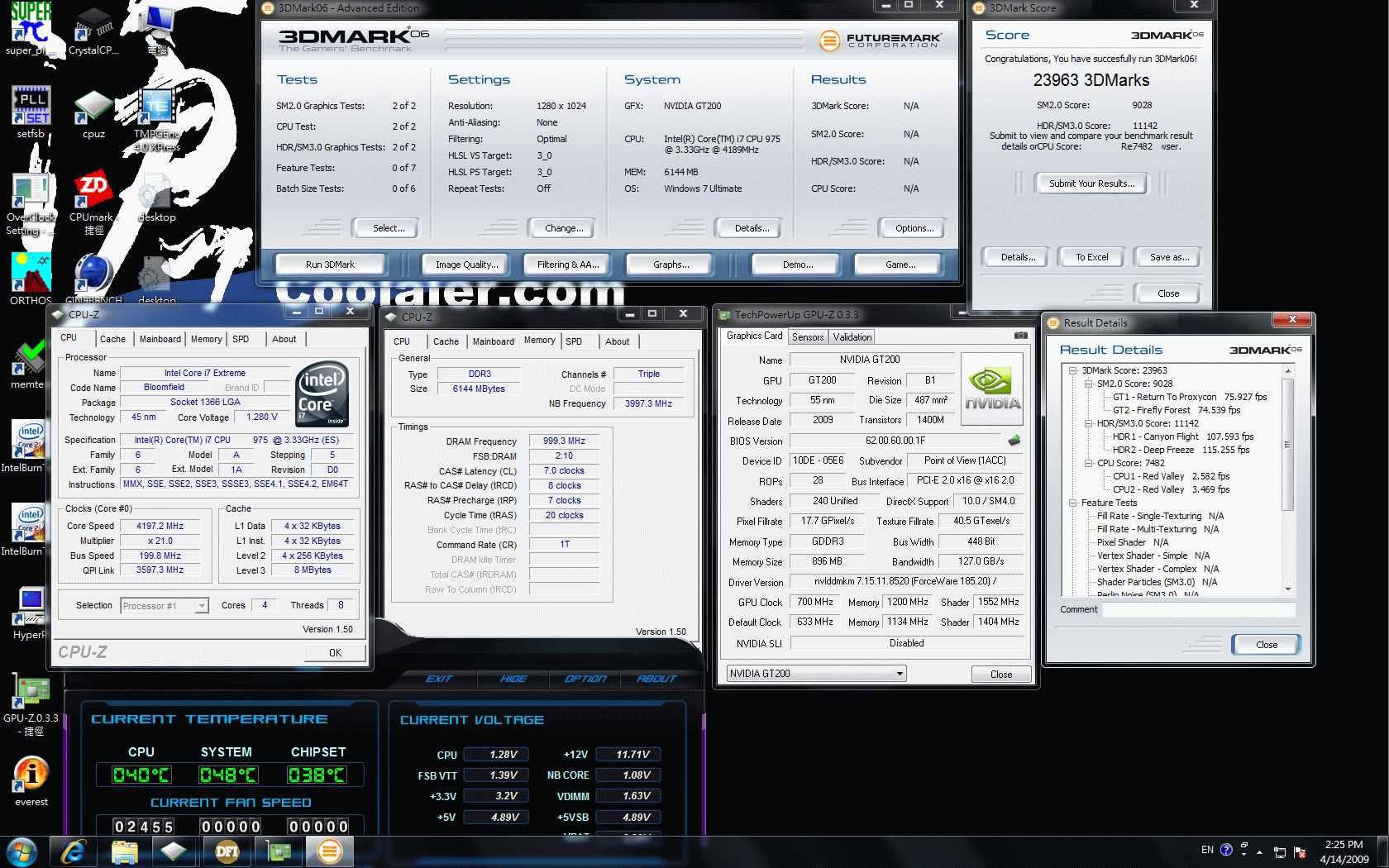1389x868 pixels.
Task: Open the network status tray icon
Action: click(1279, 851)
